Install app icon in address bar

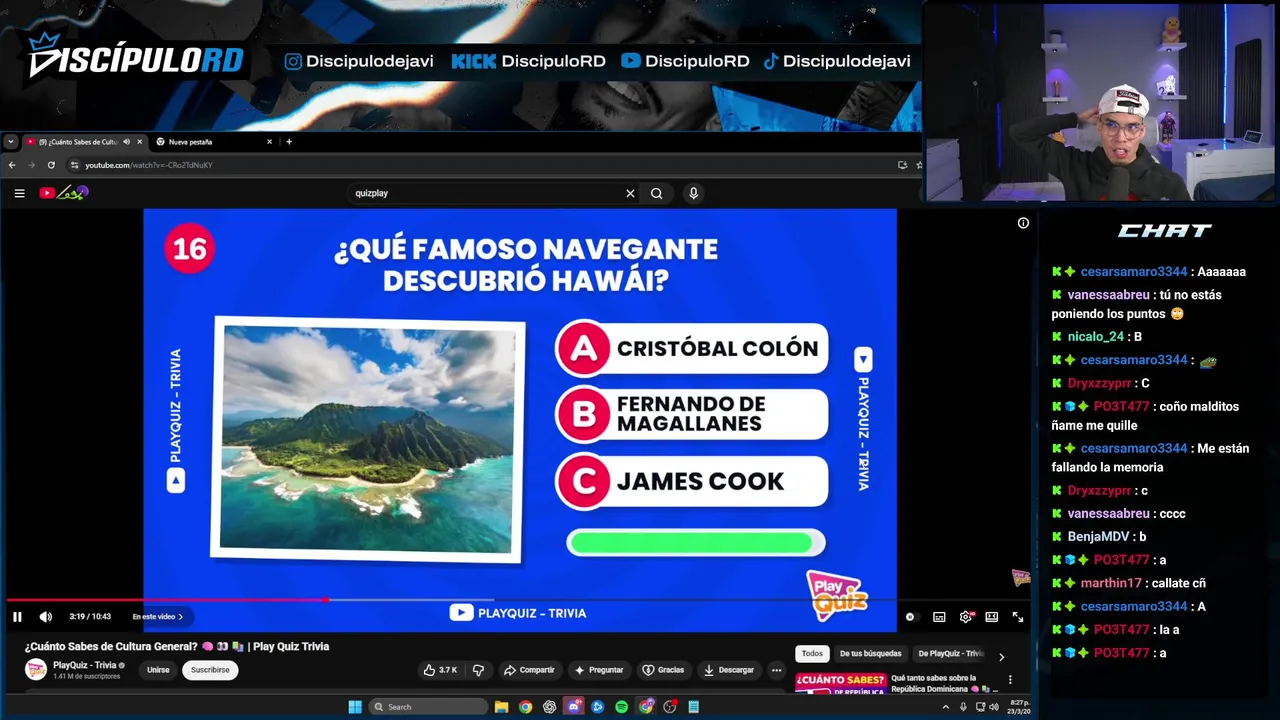pyautogui.click(x=902, y=165)
